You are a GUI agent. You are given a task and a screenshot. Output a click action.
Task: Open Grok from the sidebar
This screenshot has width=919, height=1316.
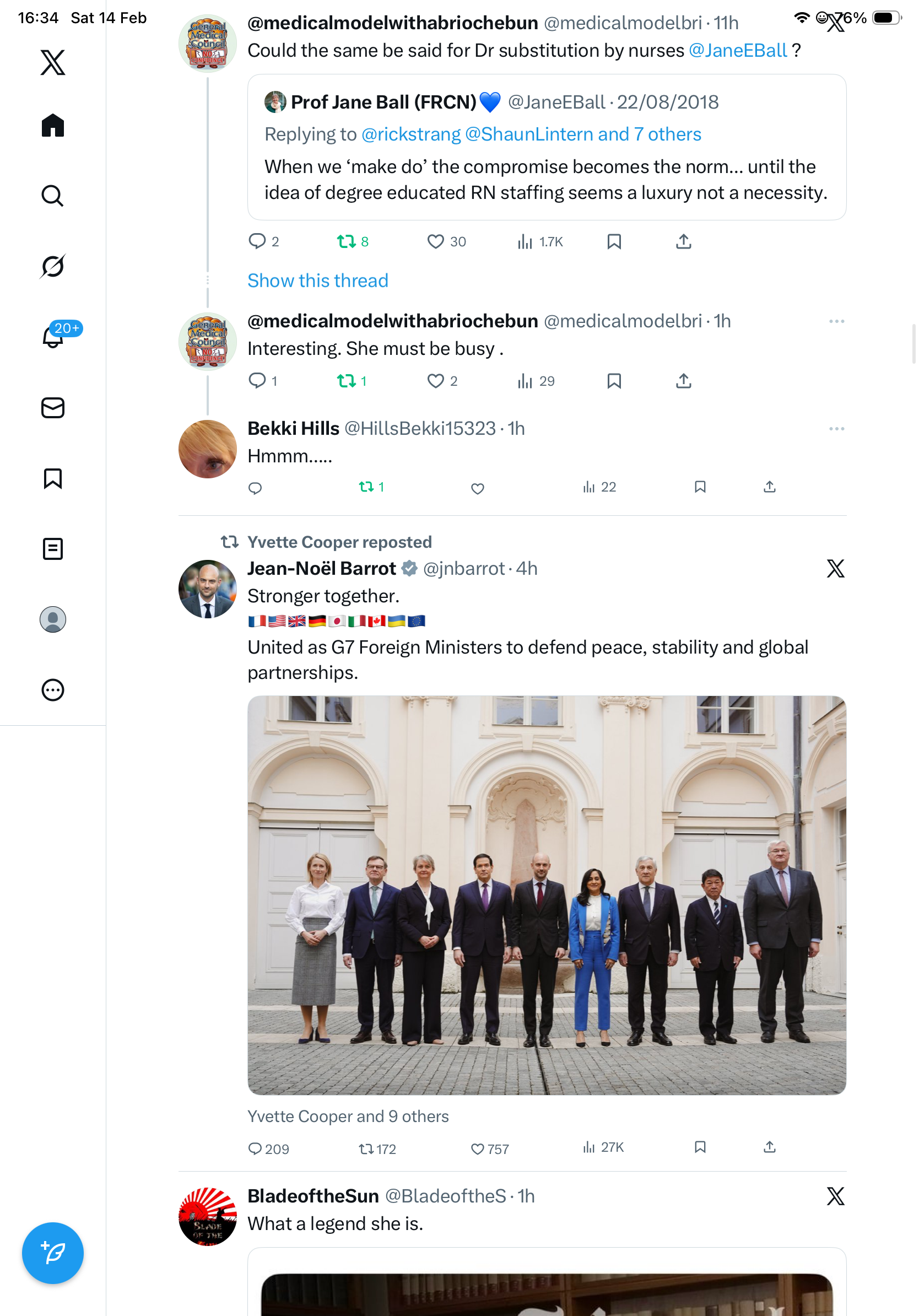tap(53, 266)
